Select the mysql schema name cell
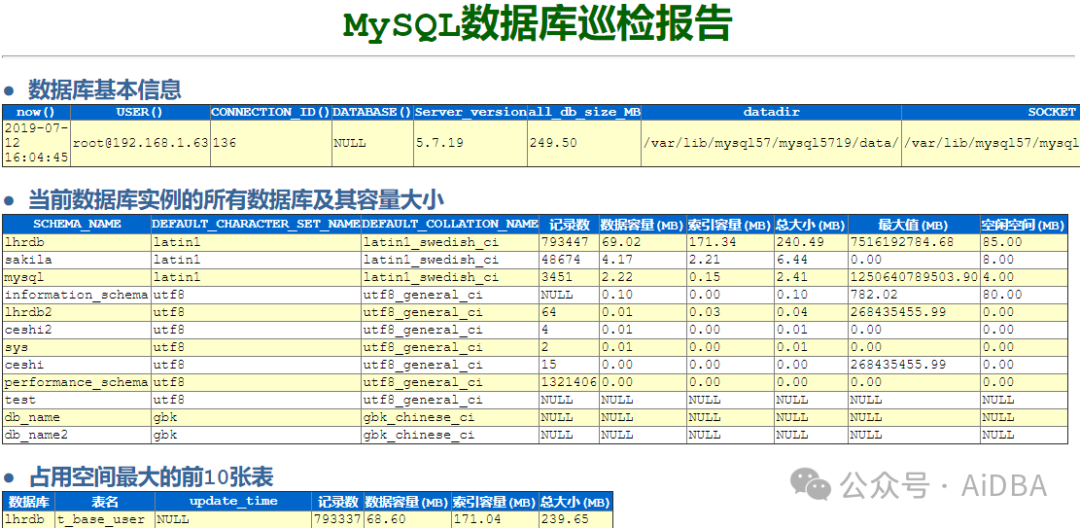Screen dimensions: 1080x528 77,277
